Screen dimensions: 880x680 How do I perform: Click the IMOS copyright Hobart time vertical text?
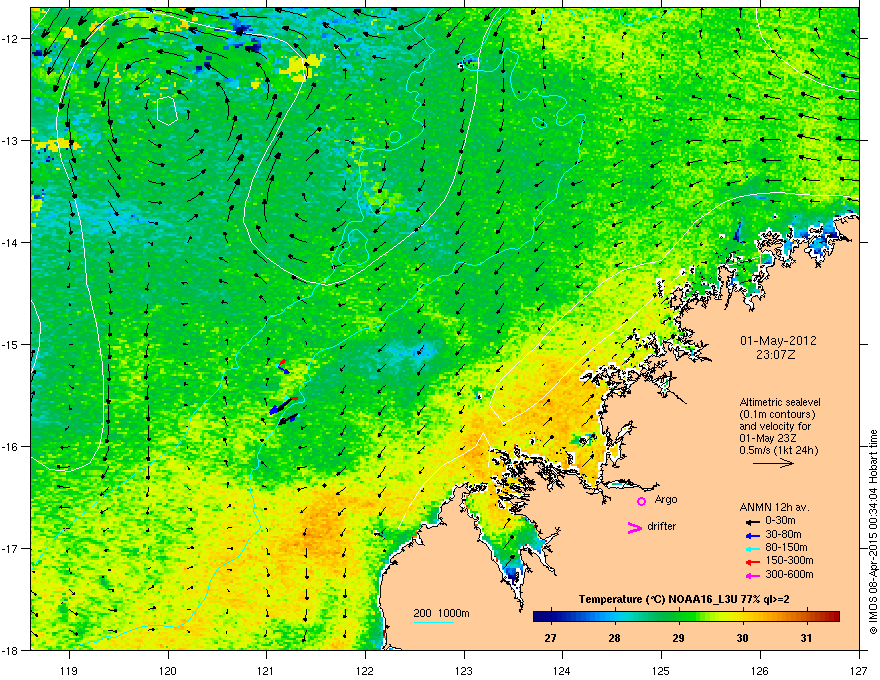pos(873,532)
